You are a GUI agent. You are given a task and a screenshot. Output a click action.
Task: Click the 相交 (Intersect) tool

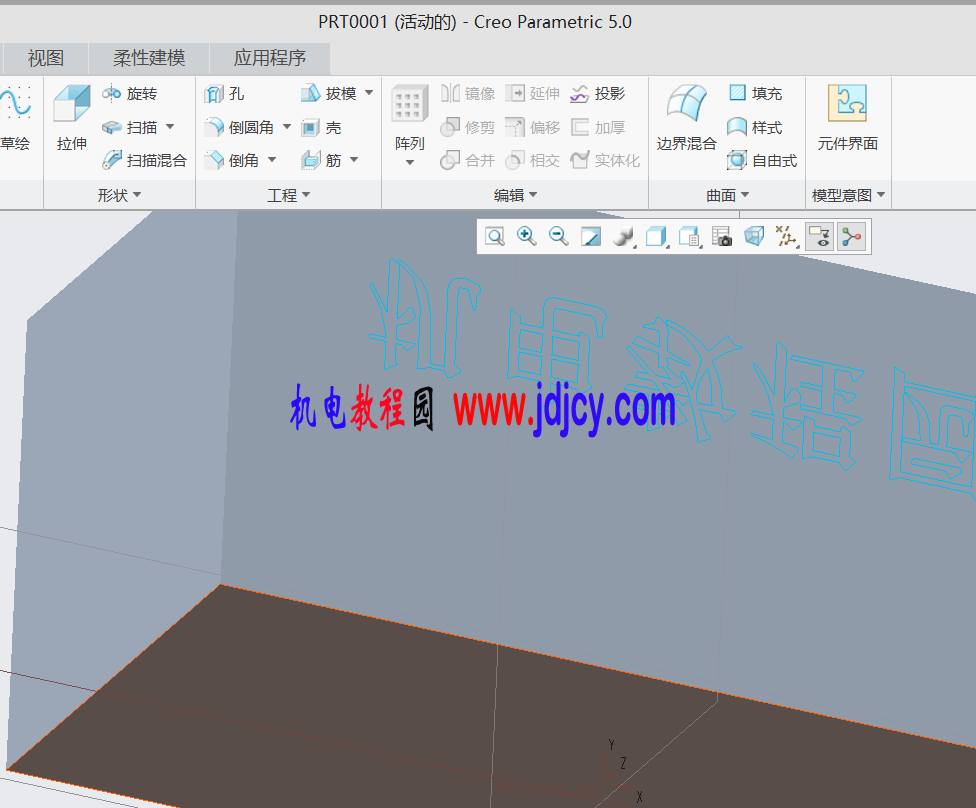click(533, 161)
